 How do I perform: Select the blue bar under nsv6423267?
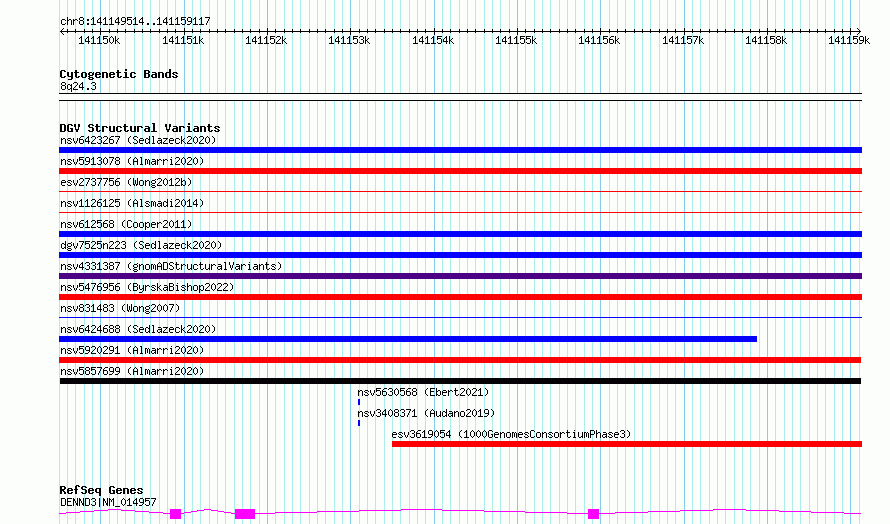tap(460, 150)
